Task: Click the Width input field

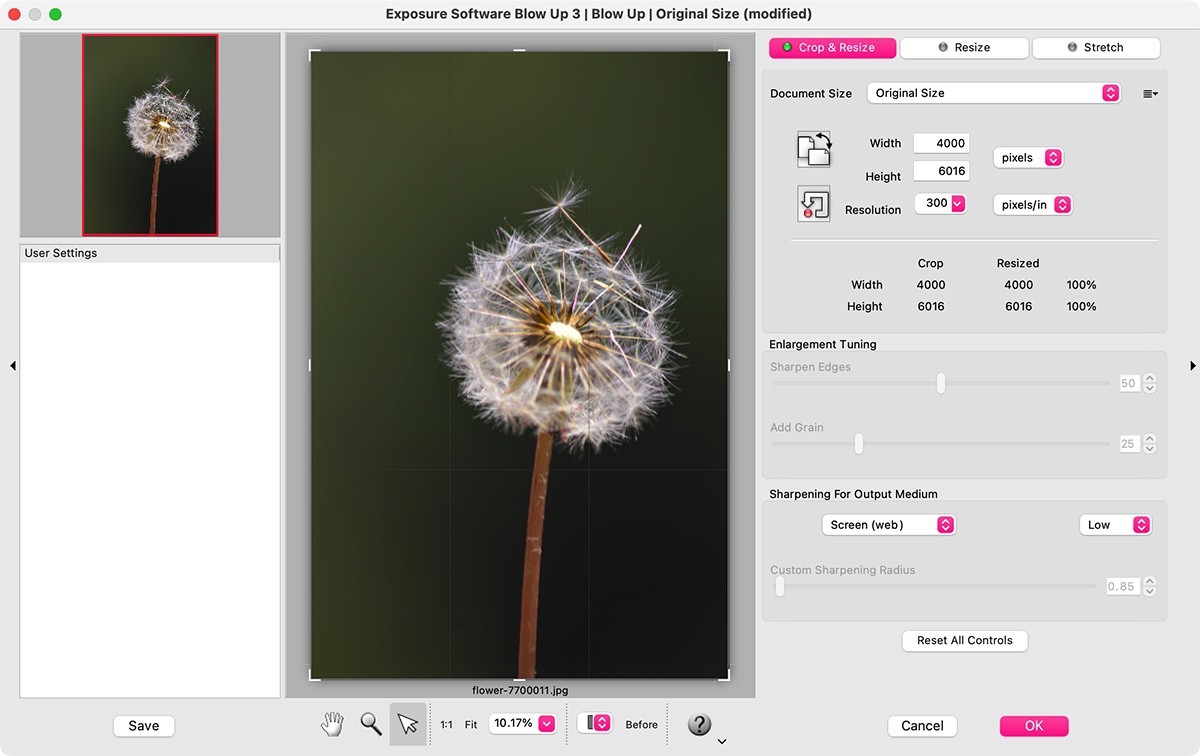Action: pos(940,144)
